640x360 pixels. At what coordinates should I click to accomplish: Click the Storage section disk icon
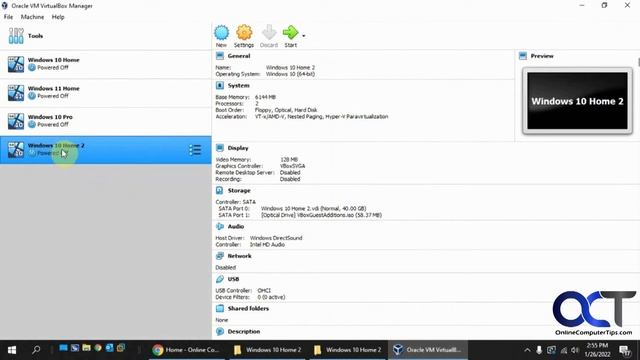[220, 190]
